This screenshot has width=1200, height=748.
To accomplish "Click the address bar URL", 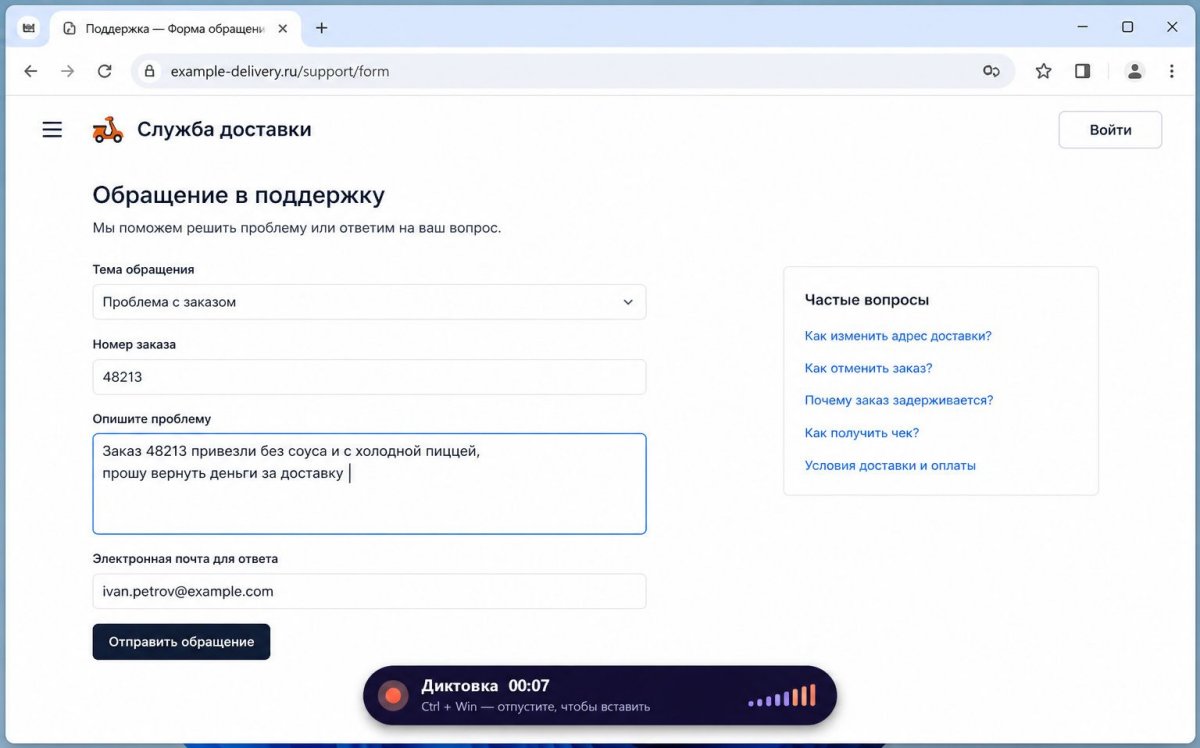I will [x=280, y=71].
